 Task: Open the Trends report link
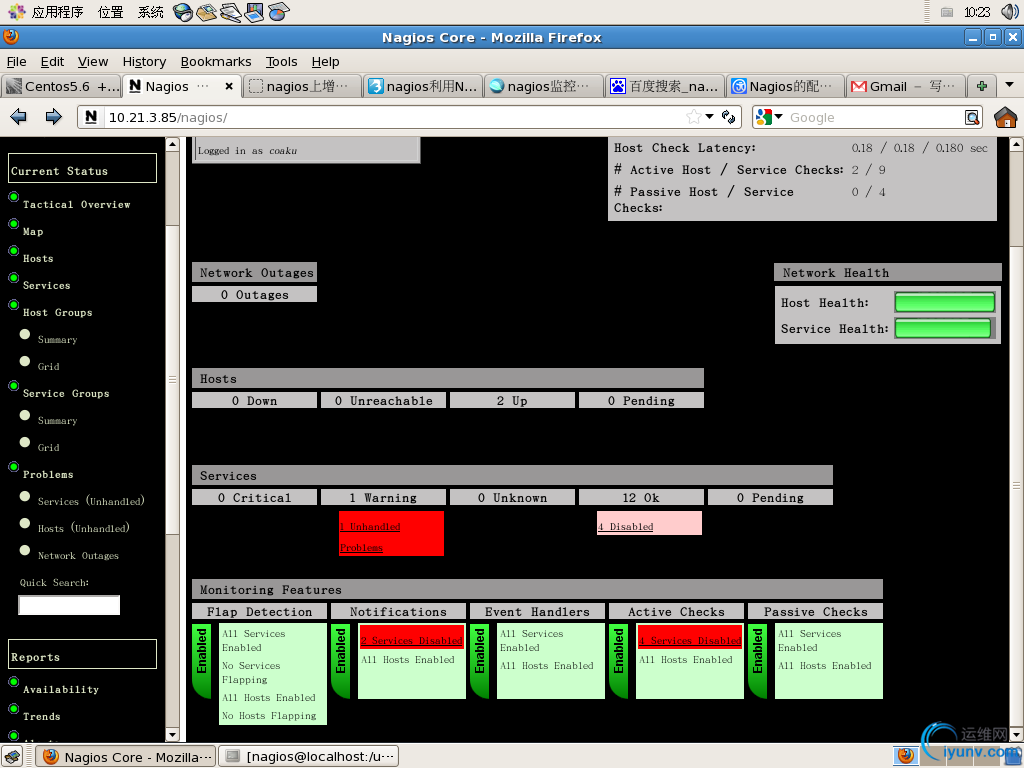click(41, 716)
